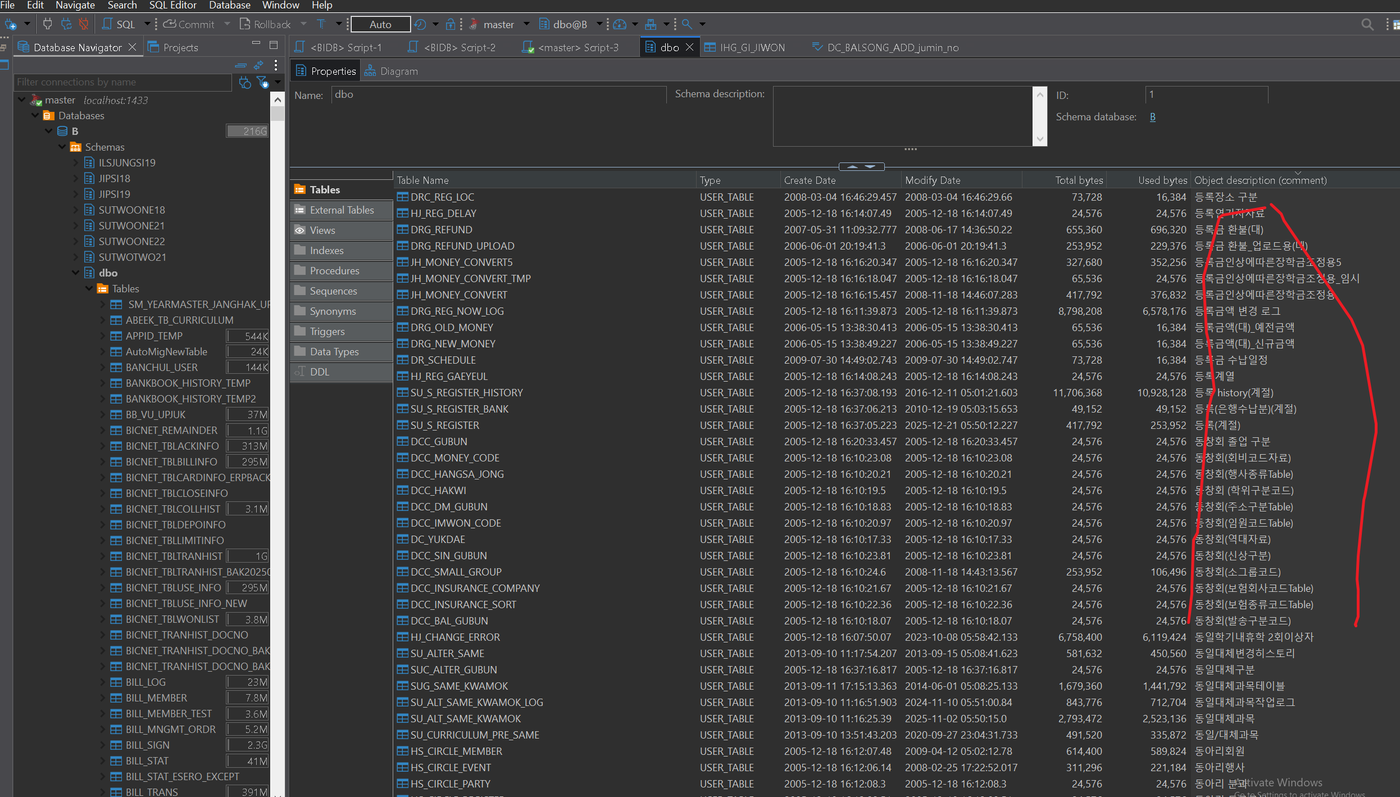Click the Schema database link B
The image size is (1400, 797).
pyautogui.click(x=1152, y=117)
